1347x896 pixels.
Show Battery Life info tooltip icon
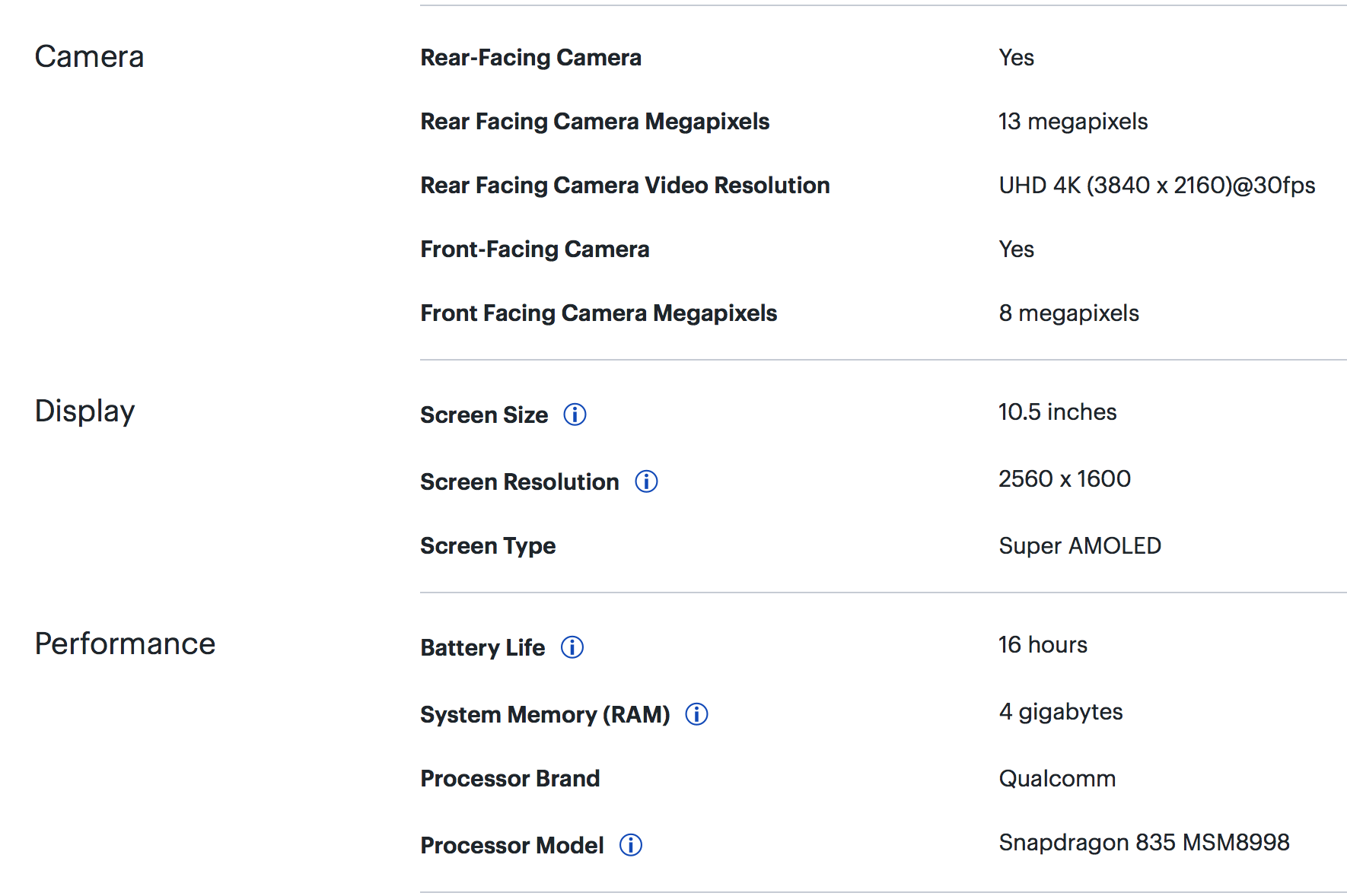coord(572,647)
